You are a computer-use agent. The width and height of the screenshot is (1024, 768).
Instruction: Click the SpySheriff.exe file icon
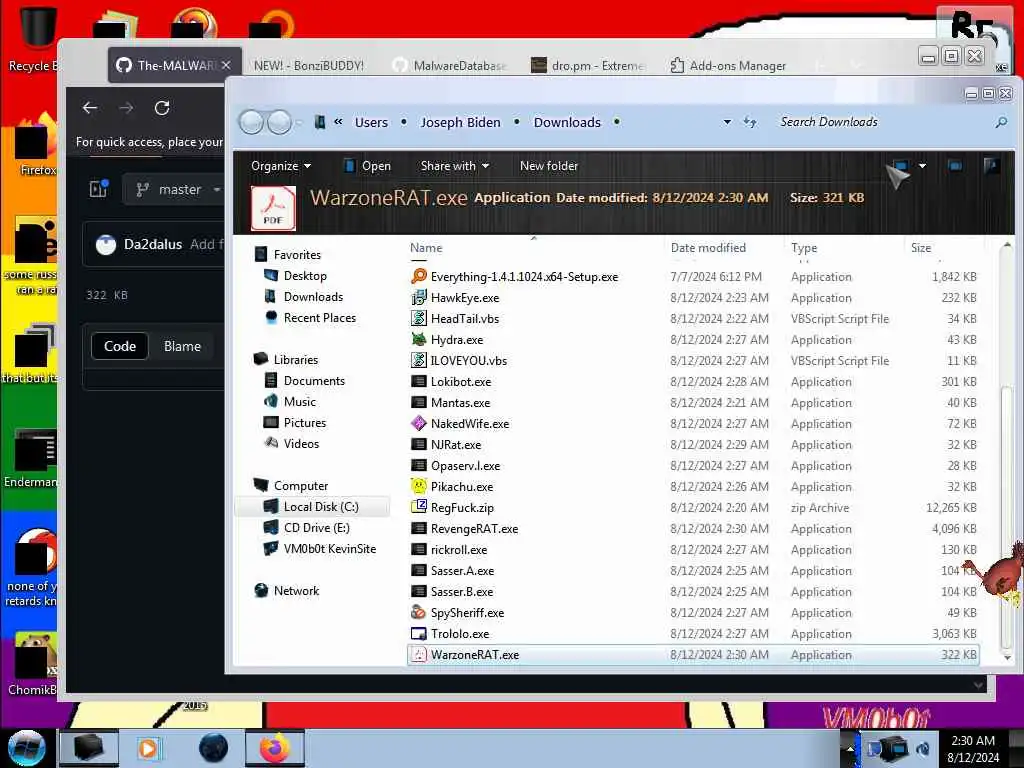point(419,612)
